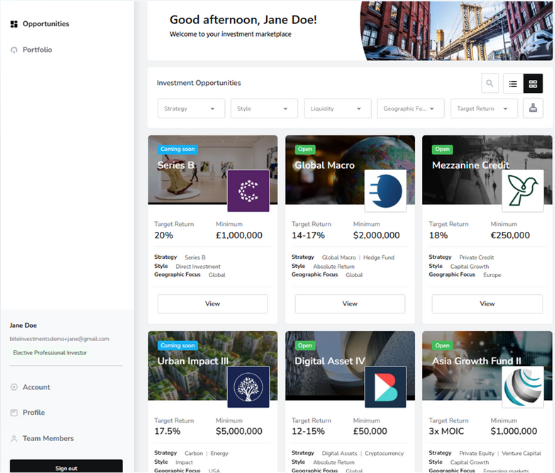
Task: Click the £1,000,000 minimum value
Action: coord(239,235)
